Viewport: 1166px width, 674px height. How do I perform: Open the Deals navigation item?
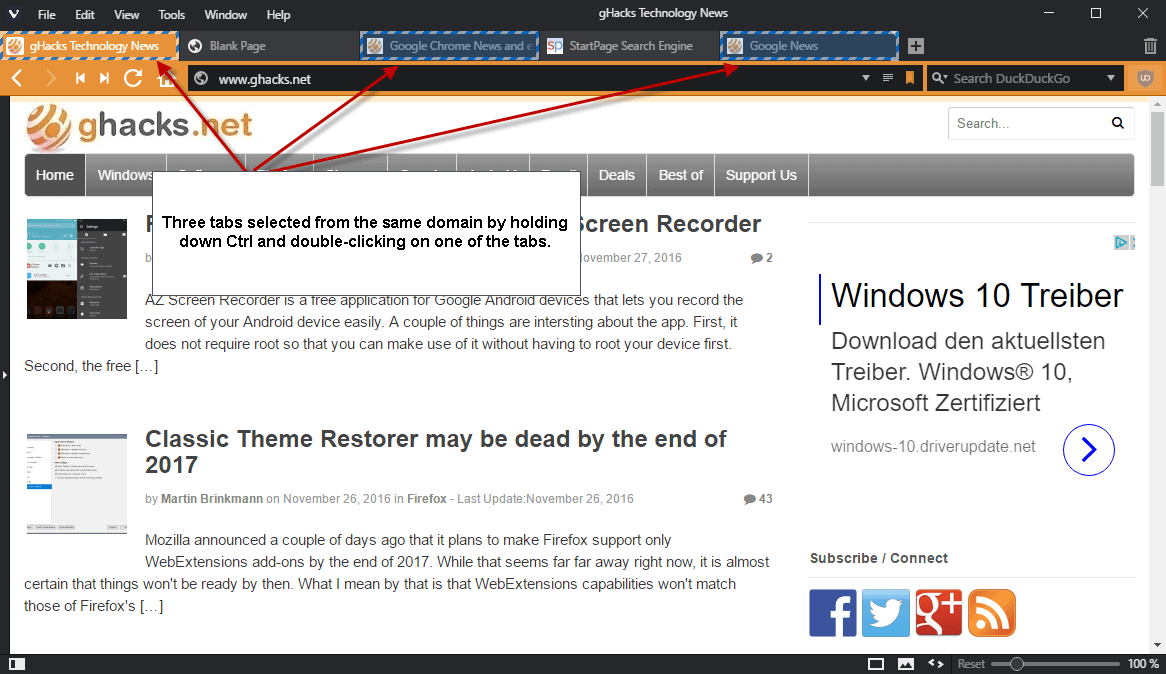tap(616, 176)
